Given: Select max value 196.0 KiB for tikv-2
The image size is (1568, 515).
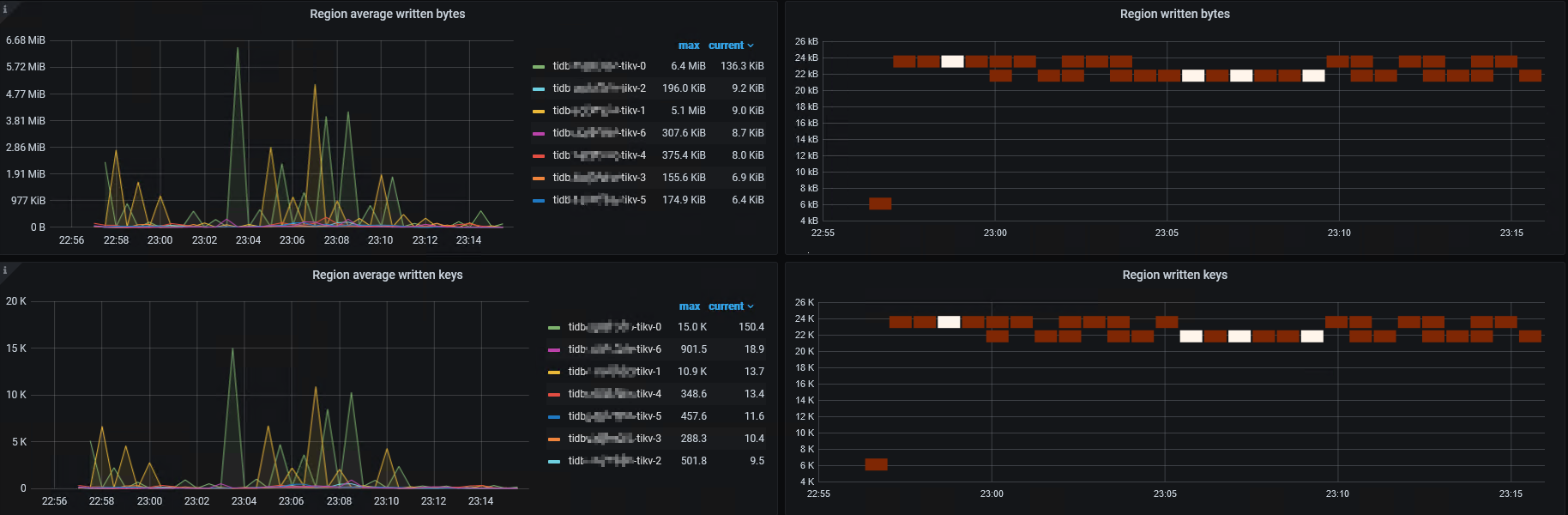Looking at the screenshot, I should (x=684, y=88).
